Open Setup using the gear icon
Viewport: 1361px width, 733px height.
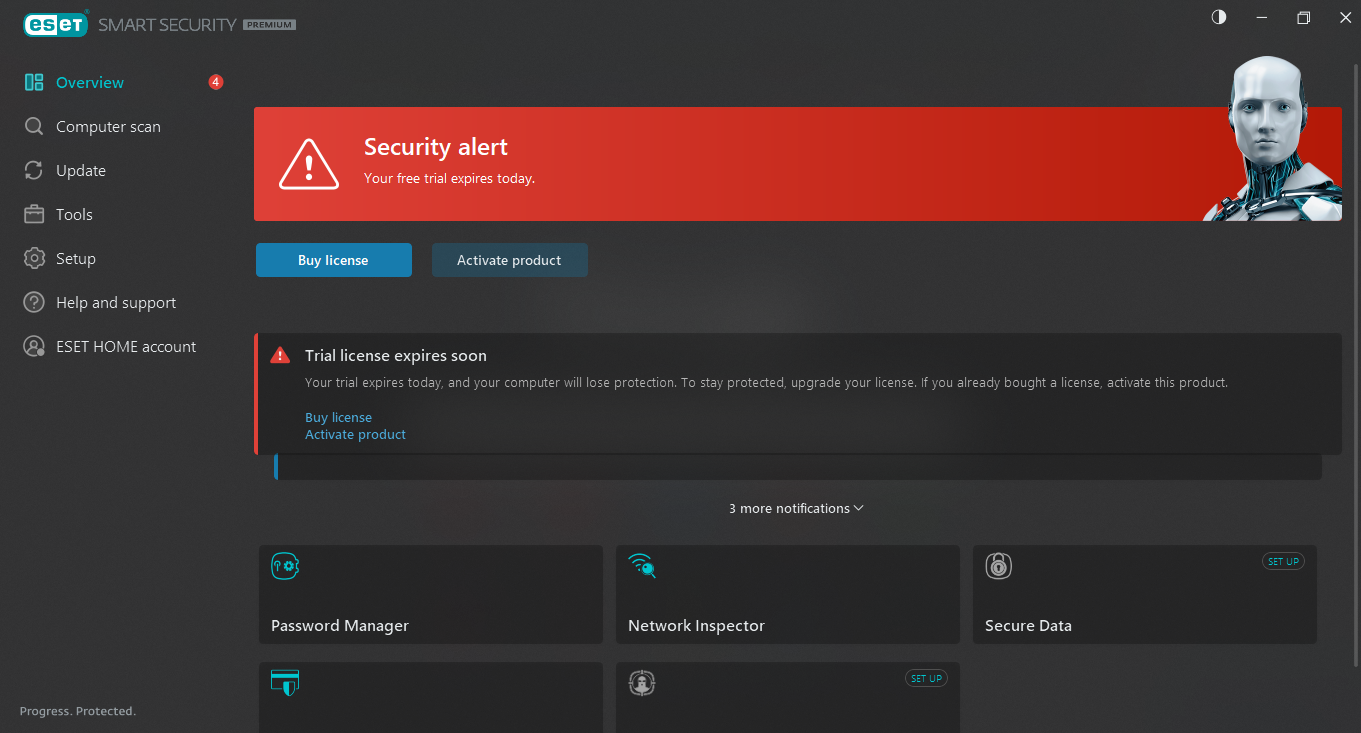point(34,259)
